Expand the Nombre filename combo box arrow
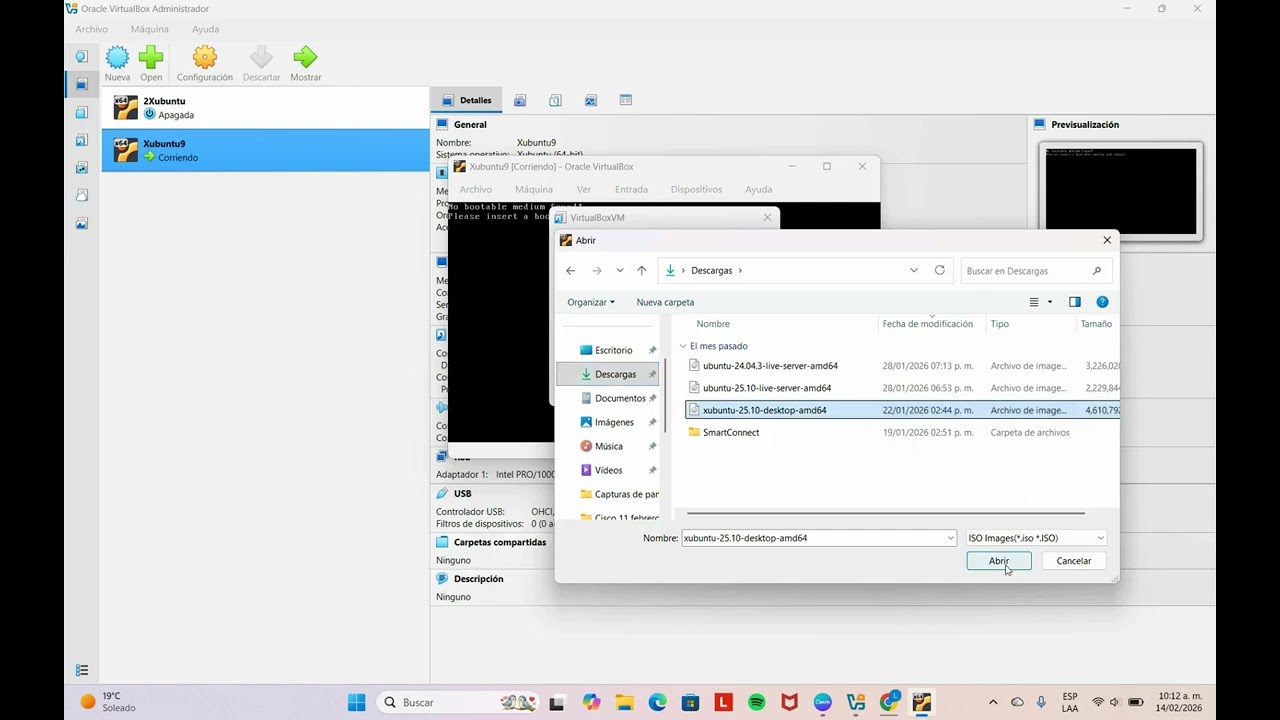The image size is (1280, 720). click(x=950, y=538)
